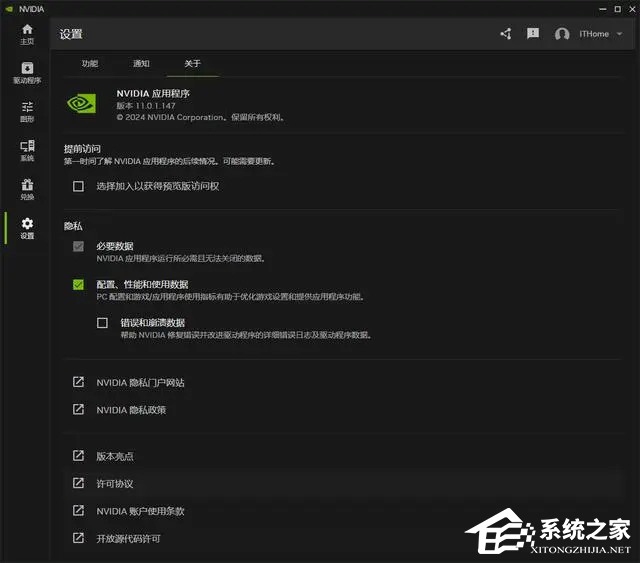This screenshot has height=563, width=640.
Task: Click external-link icon beside NVIDIA 账户使用条款
Action: click(x=78, y=510)
